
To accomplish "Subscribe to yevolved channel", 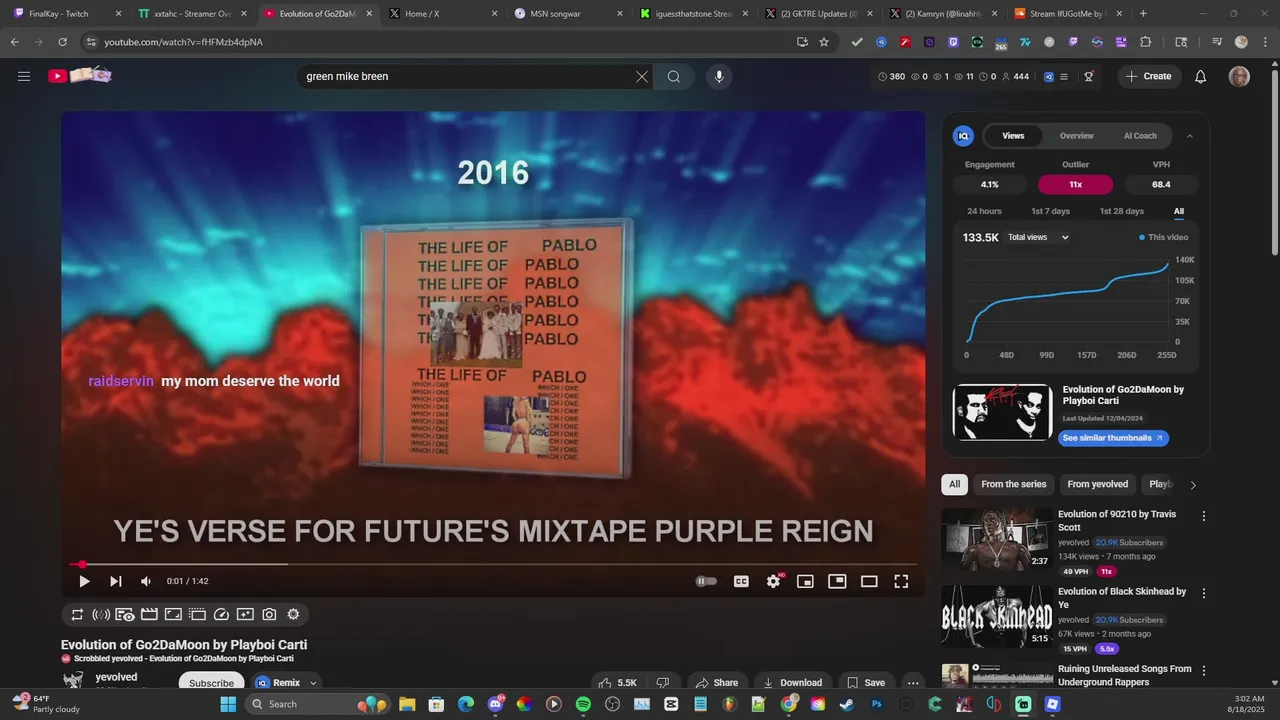I will point(211,683).
